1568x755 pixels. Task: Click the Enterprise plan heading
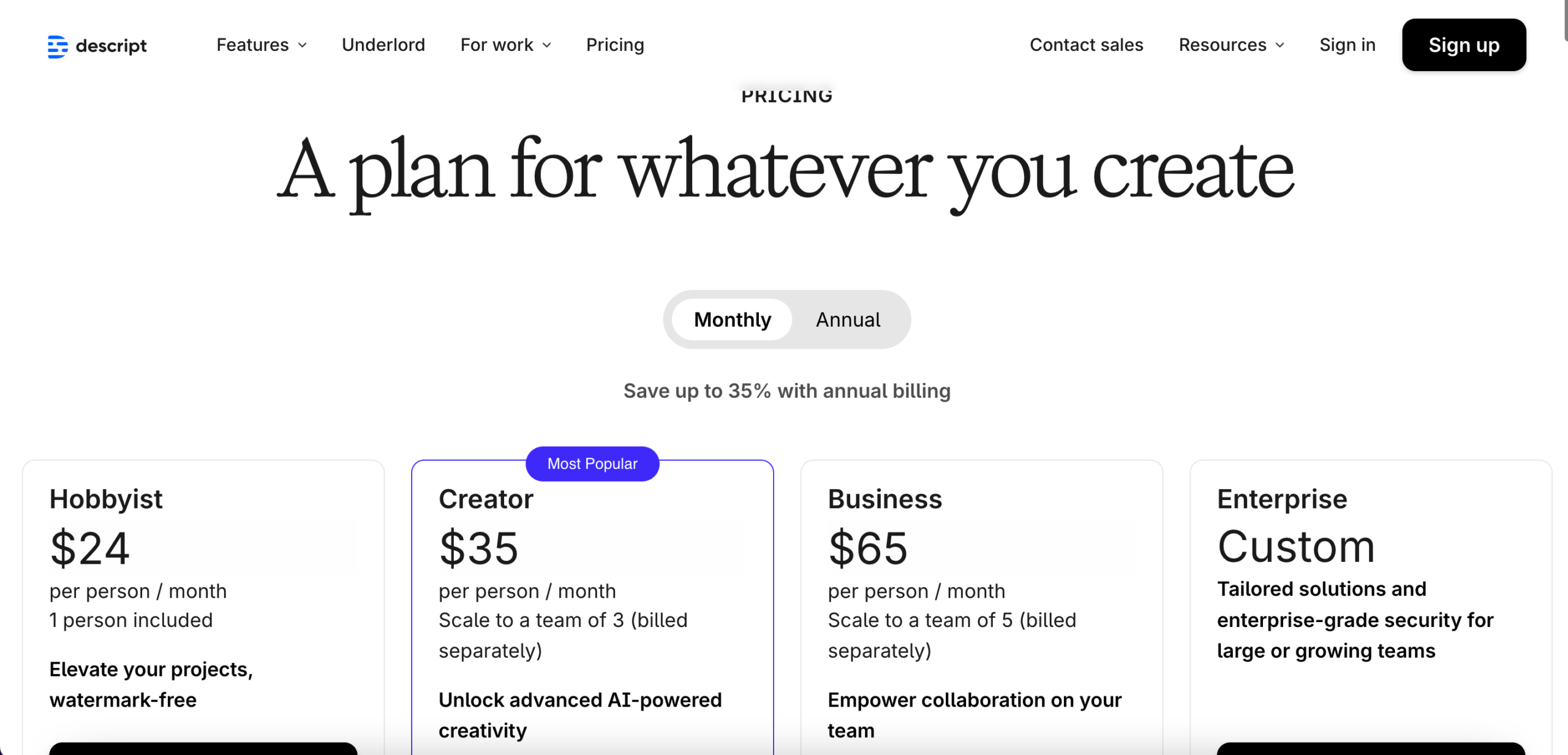pos(1282,499)
